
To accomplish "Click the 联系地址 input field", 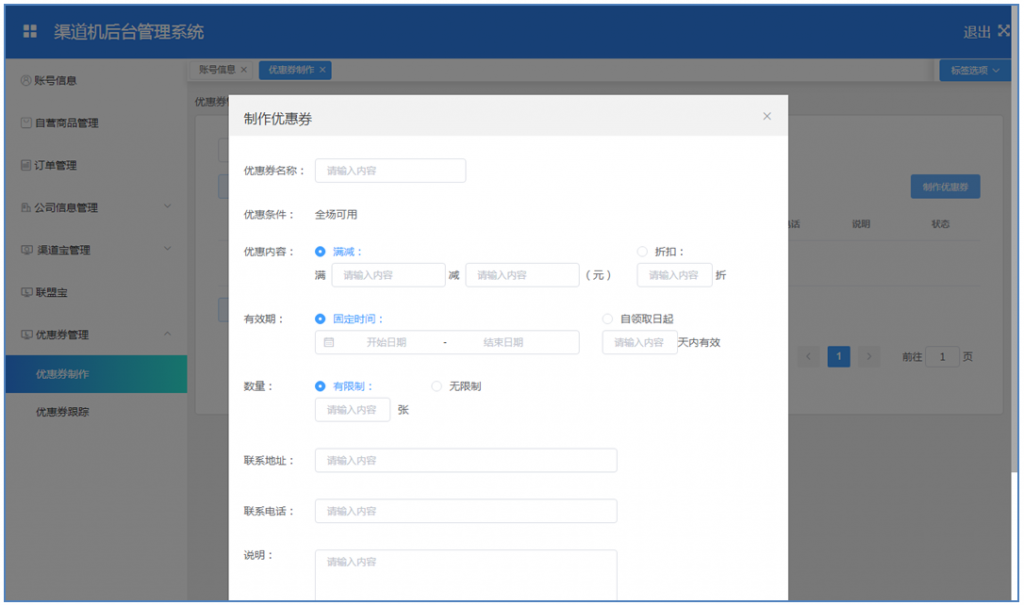I will 466,461.
